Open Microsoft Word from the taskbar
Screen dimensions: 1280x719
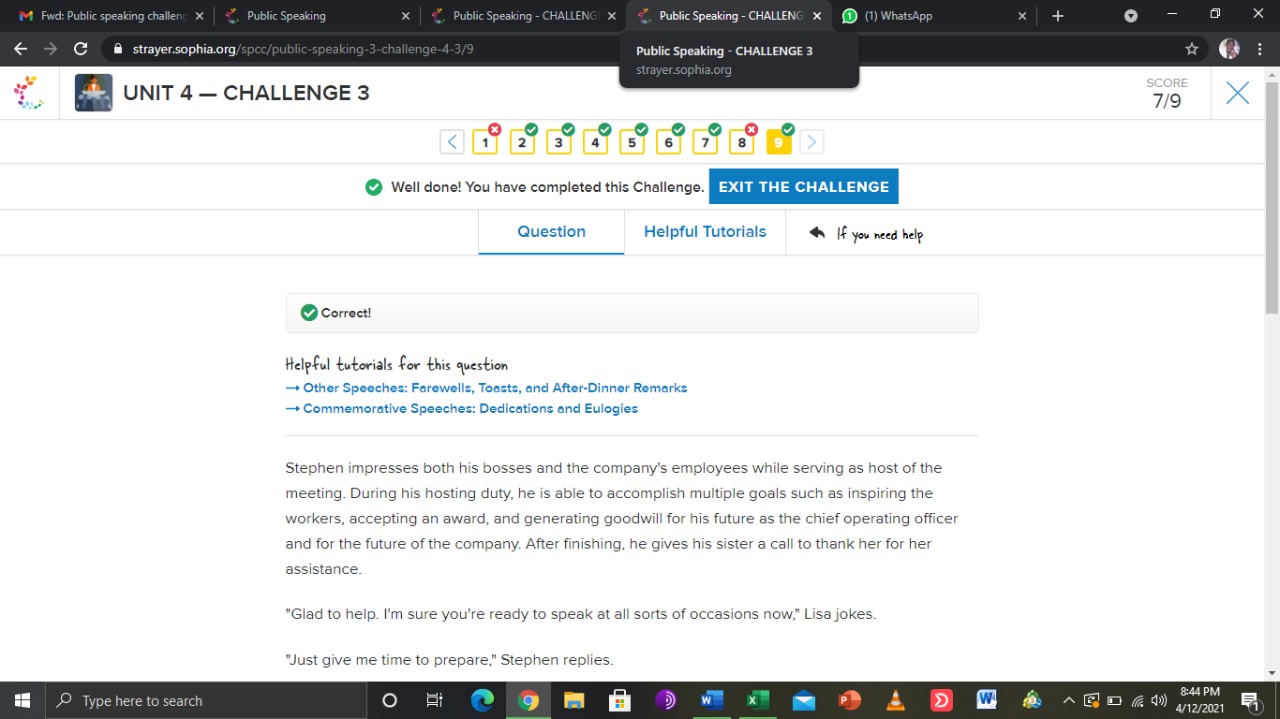711,700
